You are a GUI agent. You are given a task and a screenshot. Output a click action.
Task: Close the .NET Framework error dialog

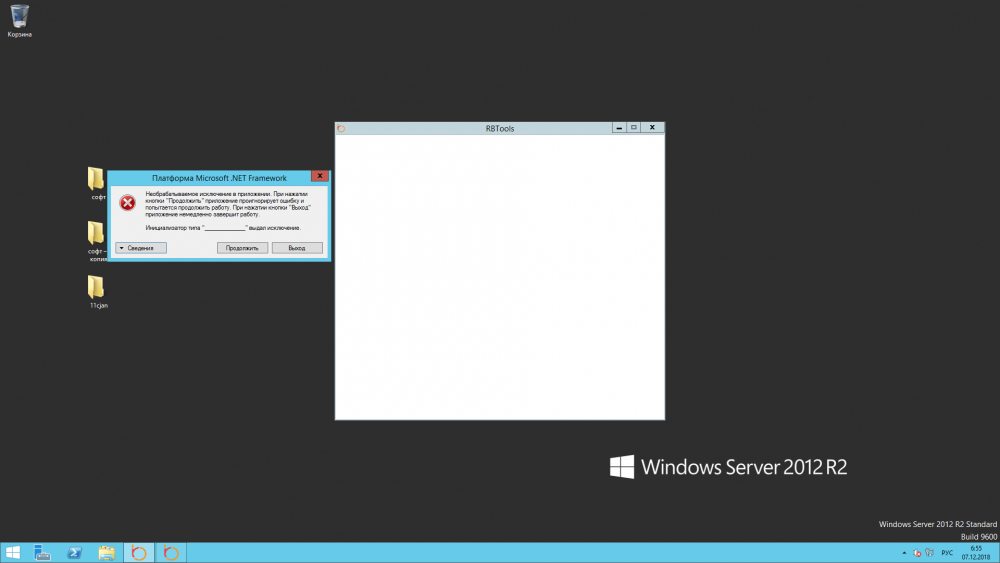click(319, 176)
